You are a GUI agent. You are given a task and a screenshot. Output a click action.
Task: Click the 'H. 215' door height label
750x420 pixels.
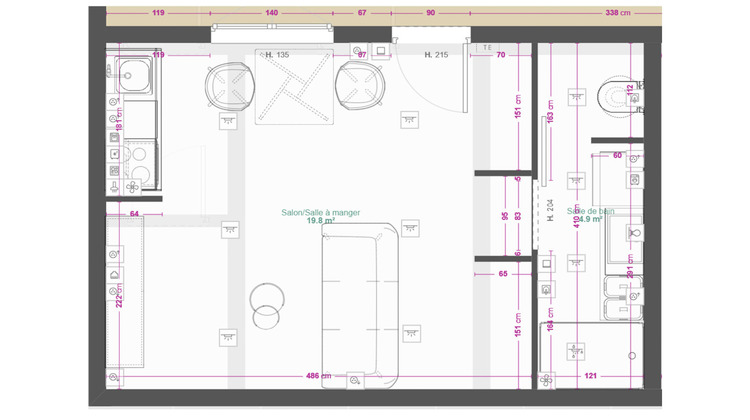pyautogui.click(x=436, y=55)
